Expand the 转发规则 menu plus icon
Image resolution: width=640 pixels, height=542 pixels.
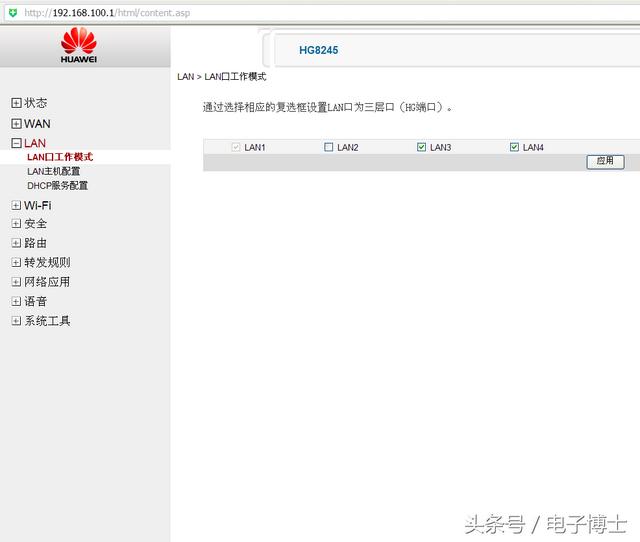[x=16, y=262]
